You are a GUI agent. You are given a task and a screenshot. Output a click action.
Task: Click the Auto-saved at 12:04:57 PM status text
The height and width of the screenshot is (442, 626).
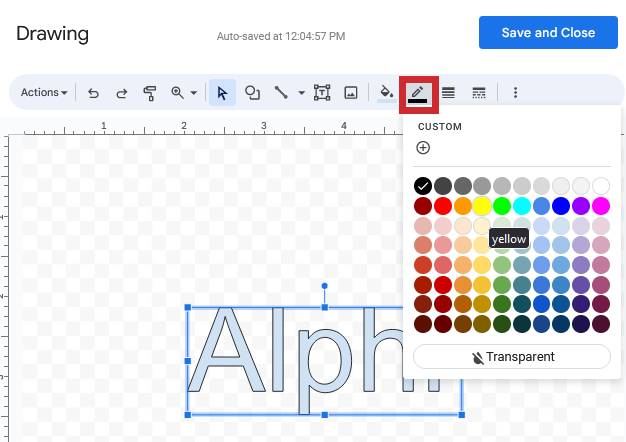(x=281, y=36)
